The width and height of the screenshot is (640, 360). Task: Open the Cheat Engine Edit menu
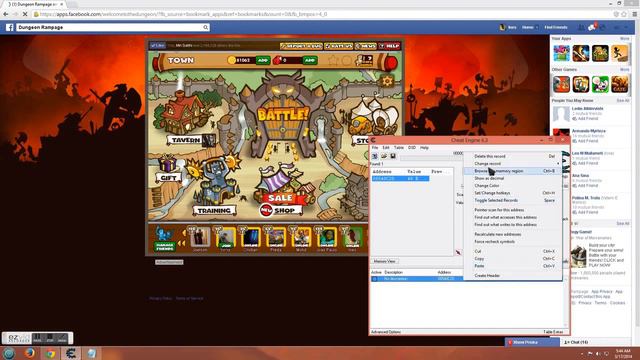click(x=386, y=147)
